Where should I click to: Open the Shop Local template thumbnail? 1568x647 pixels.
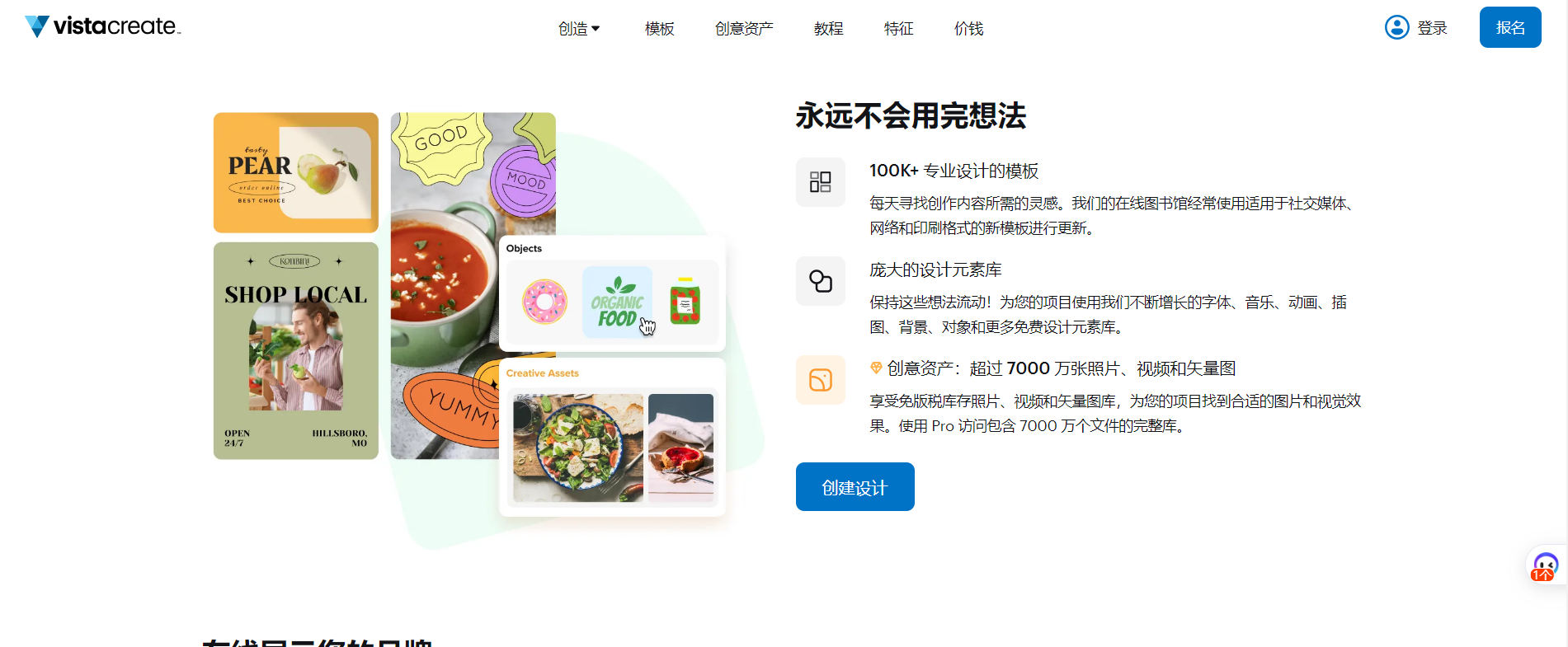295,350
